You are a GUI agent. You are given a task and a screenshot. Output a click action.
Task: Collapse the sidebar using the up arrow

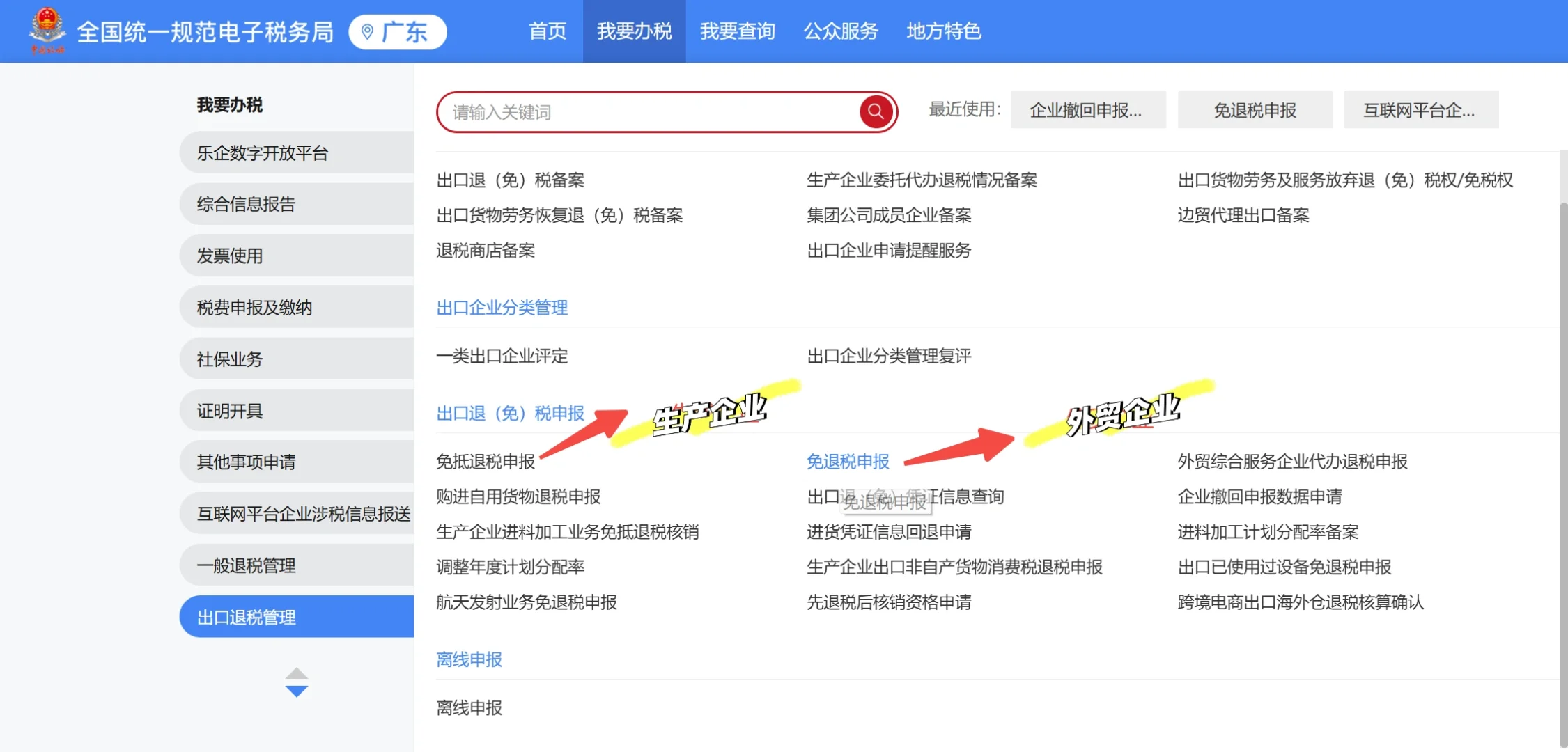297,672
